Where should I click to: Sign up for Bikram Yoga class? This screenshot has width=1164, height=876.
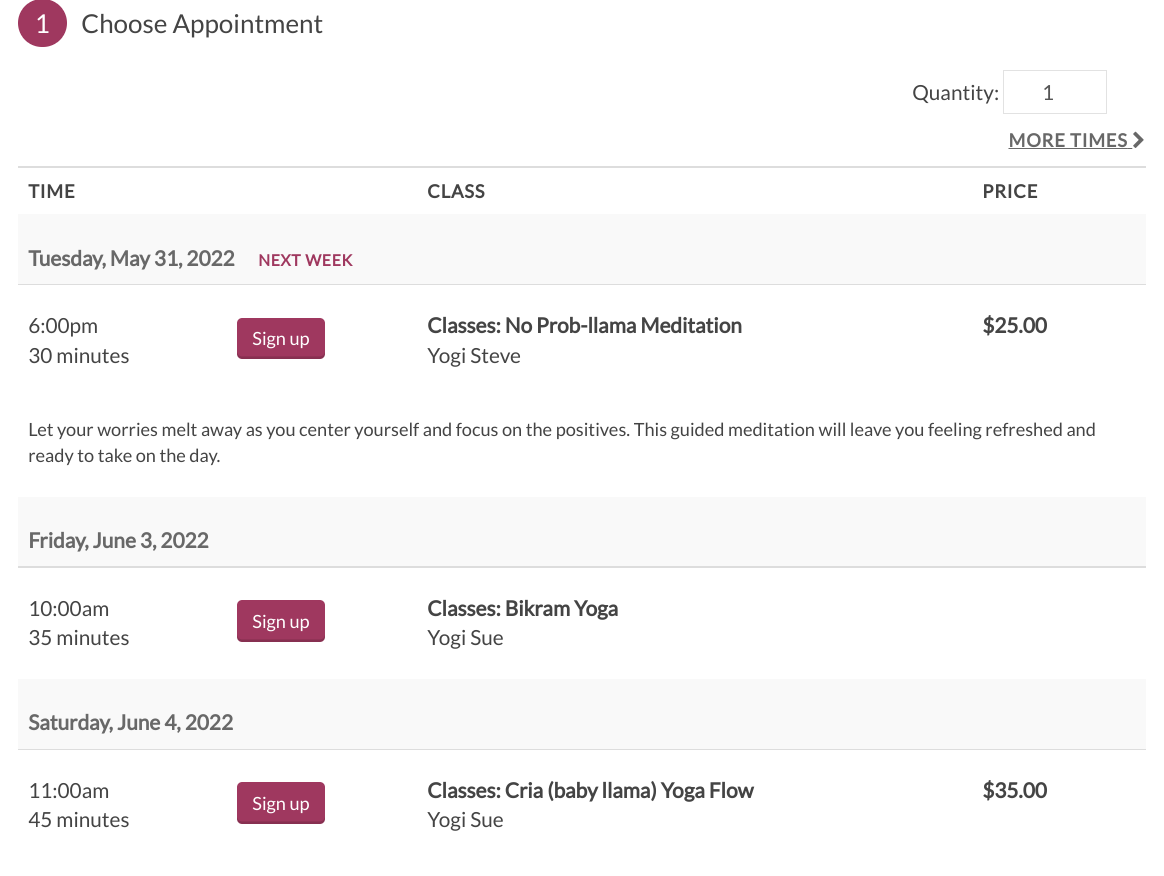(x=281, y=621)
